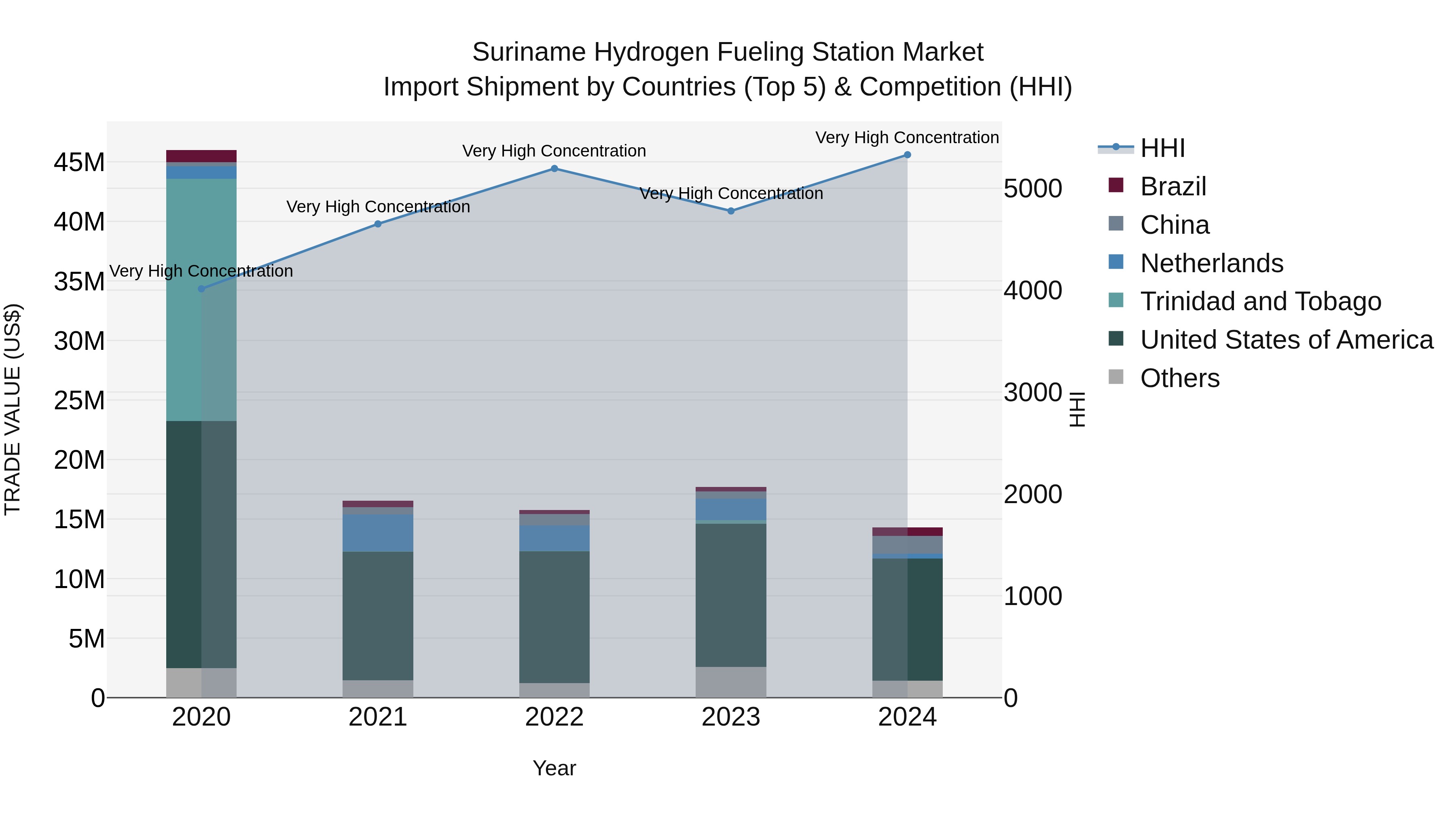Click the rotated HHI right axis title
This screenshot has height=819, width=1456.
point(1077,409)
